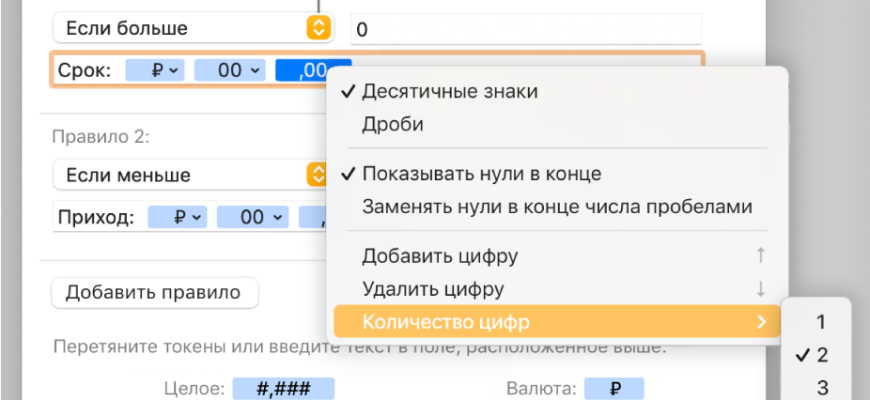Image resolution: width=870 pixels, height=400 pixels.
Task: Choose 'Удалить цифру' menu item
Action: click(433, 289)
